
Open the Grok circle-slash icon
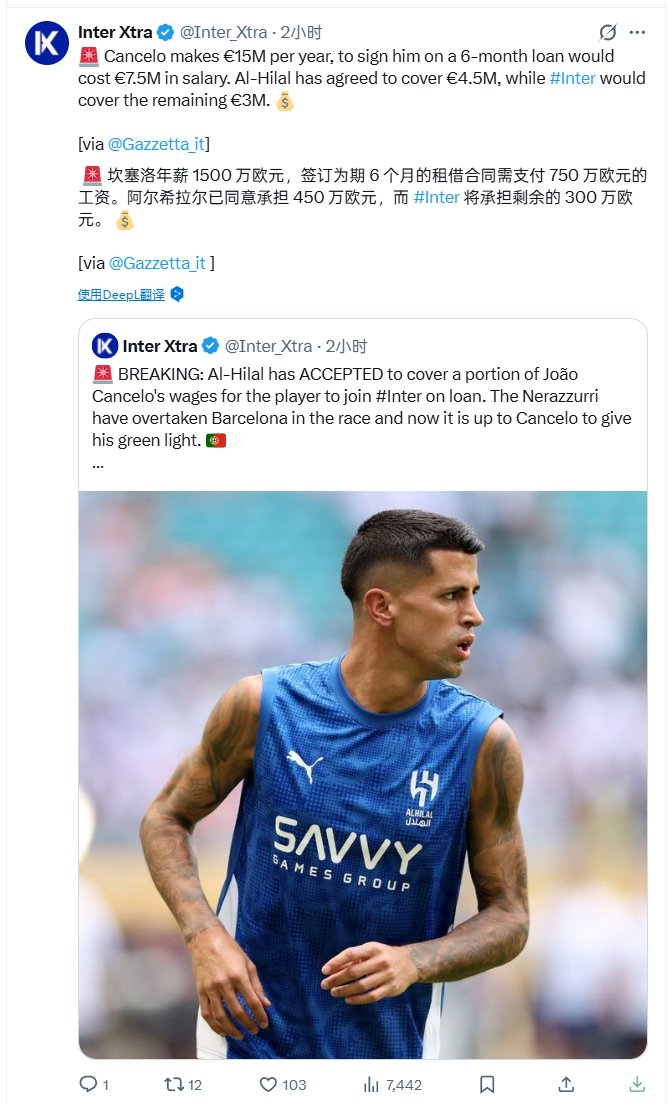pyautogui.click(x=607, y=33)
